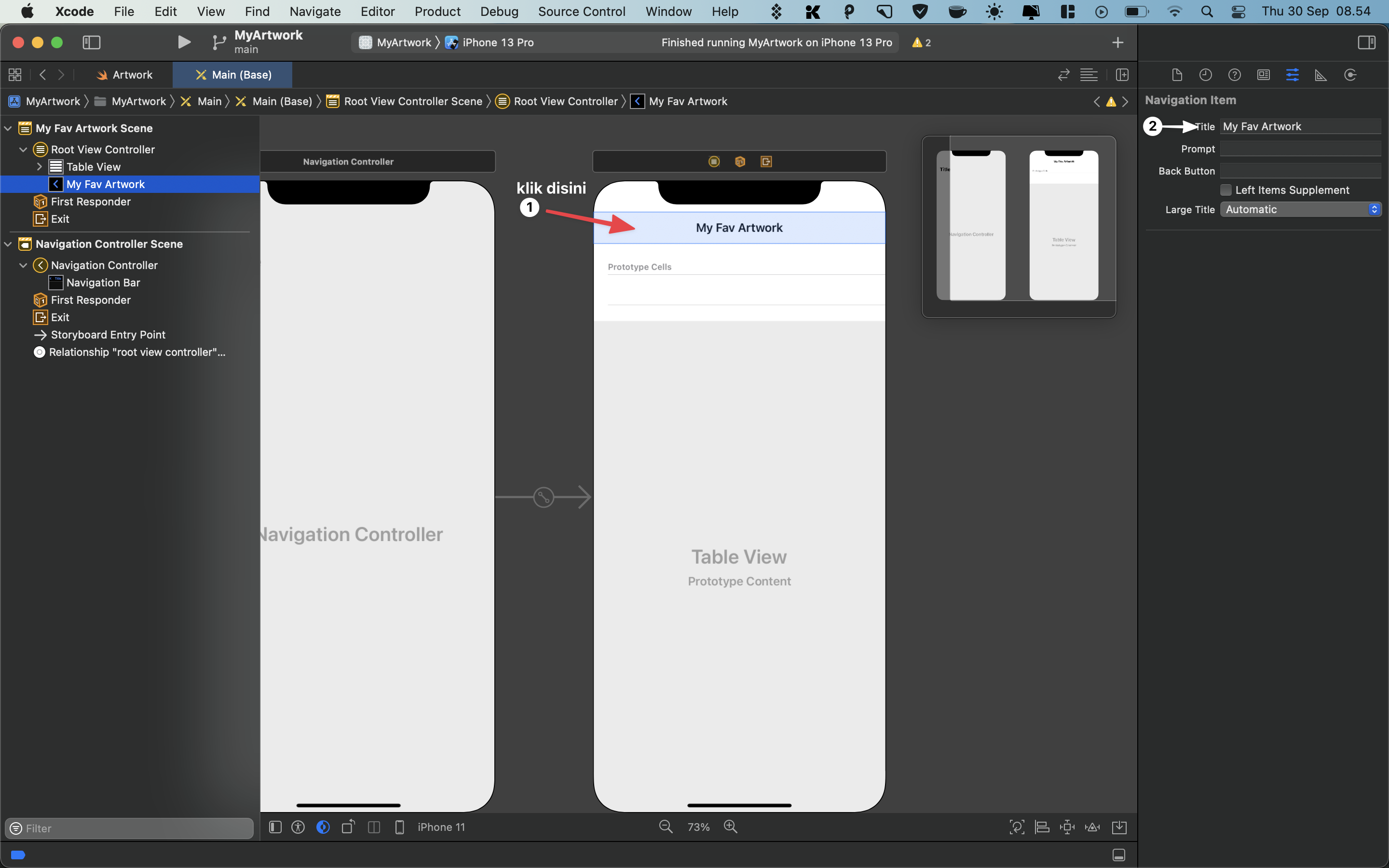Click the Update Frames icon in canvas bar
The image size is (1389, 868).
(1017, 827)
